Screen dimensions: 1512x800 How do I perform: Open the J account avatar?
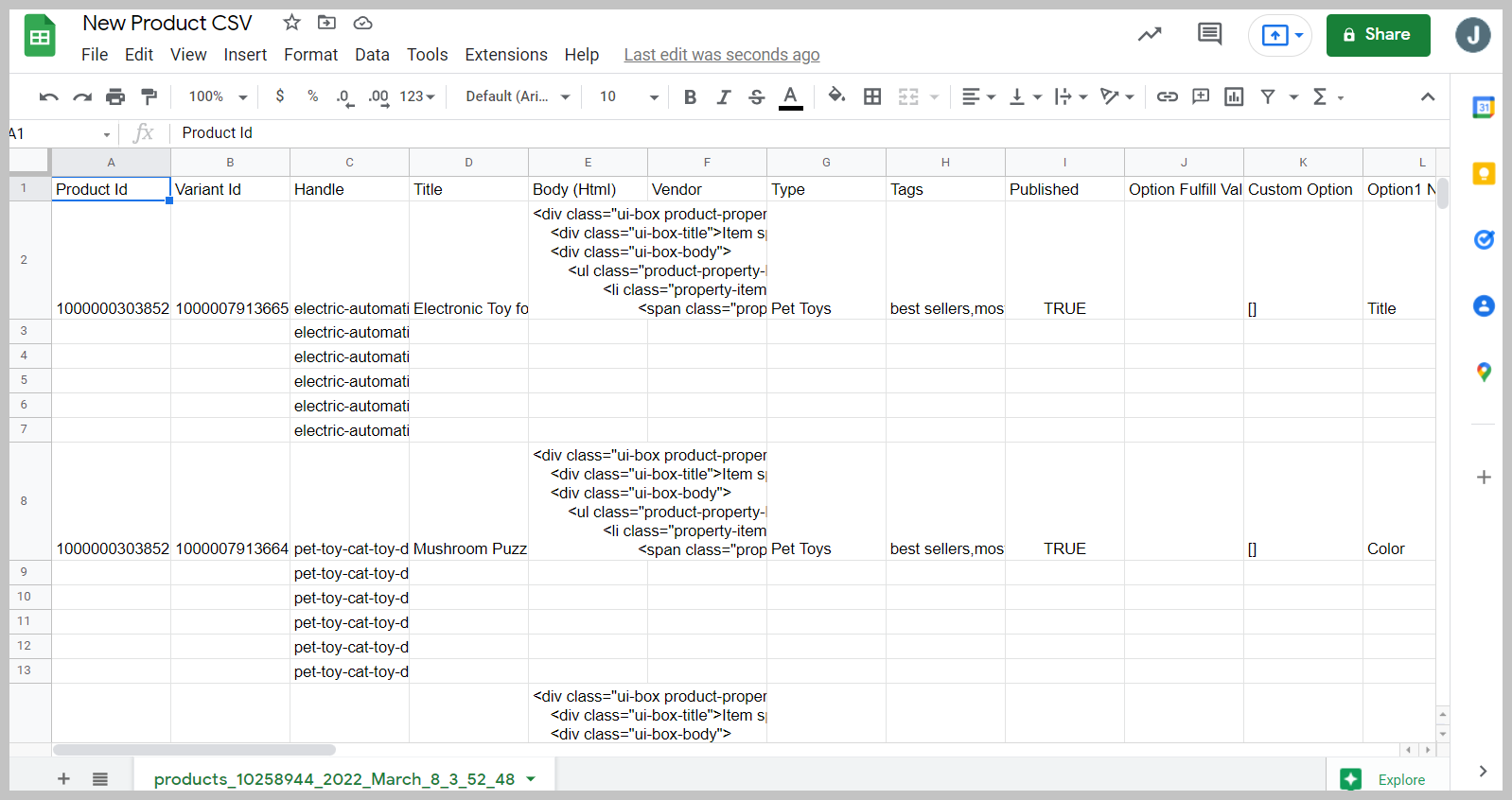point(1473,35)
